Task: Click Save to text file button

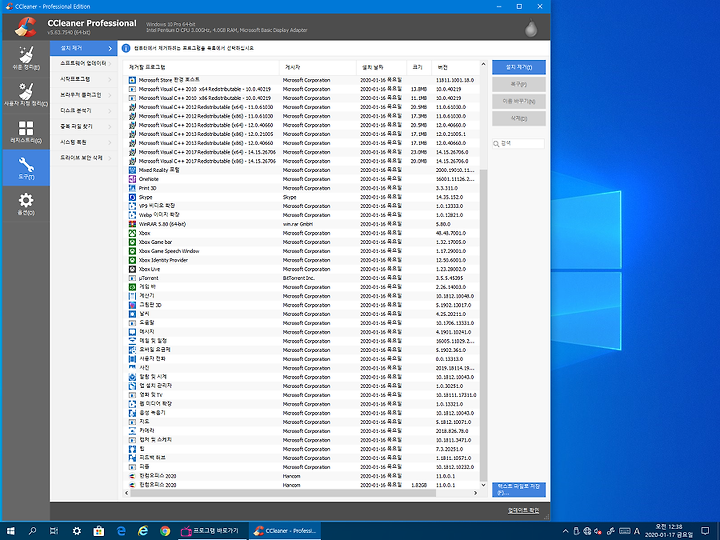Action: 519,489
